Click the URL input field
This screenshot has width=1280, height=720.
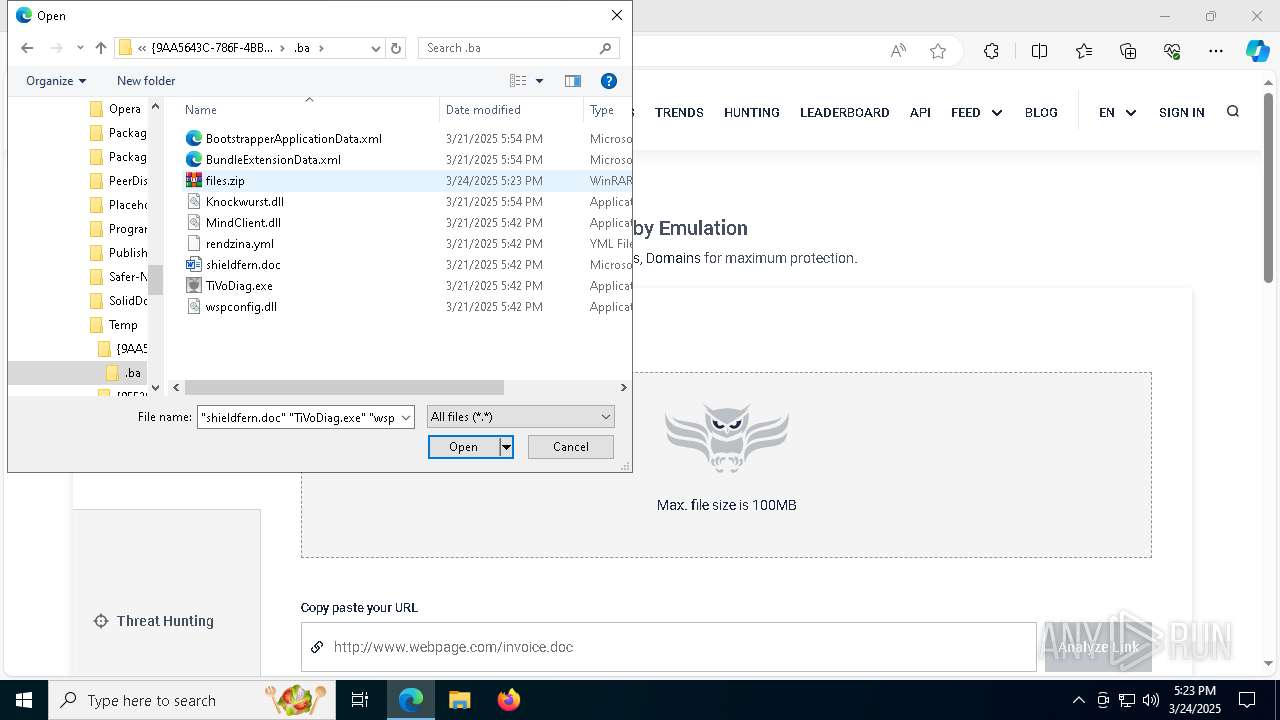668,647
